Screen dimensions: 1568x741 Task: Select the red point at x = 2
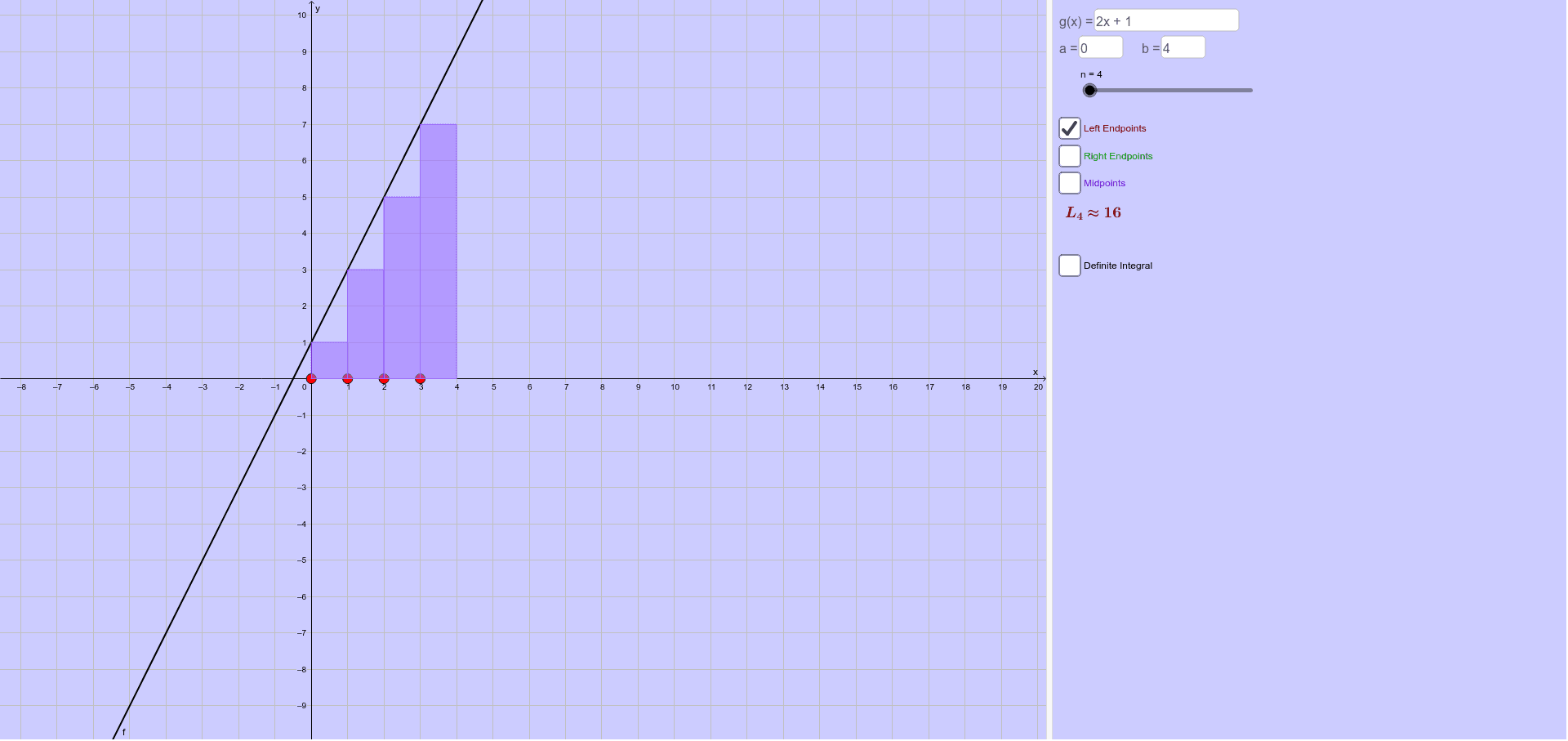384,378
